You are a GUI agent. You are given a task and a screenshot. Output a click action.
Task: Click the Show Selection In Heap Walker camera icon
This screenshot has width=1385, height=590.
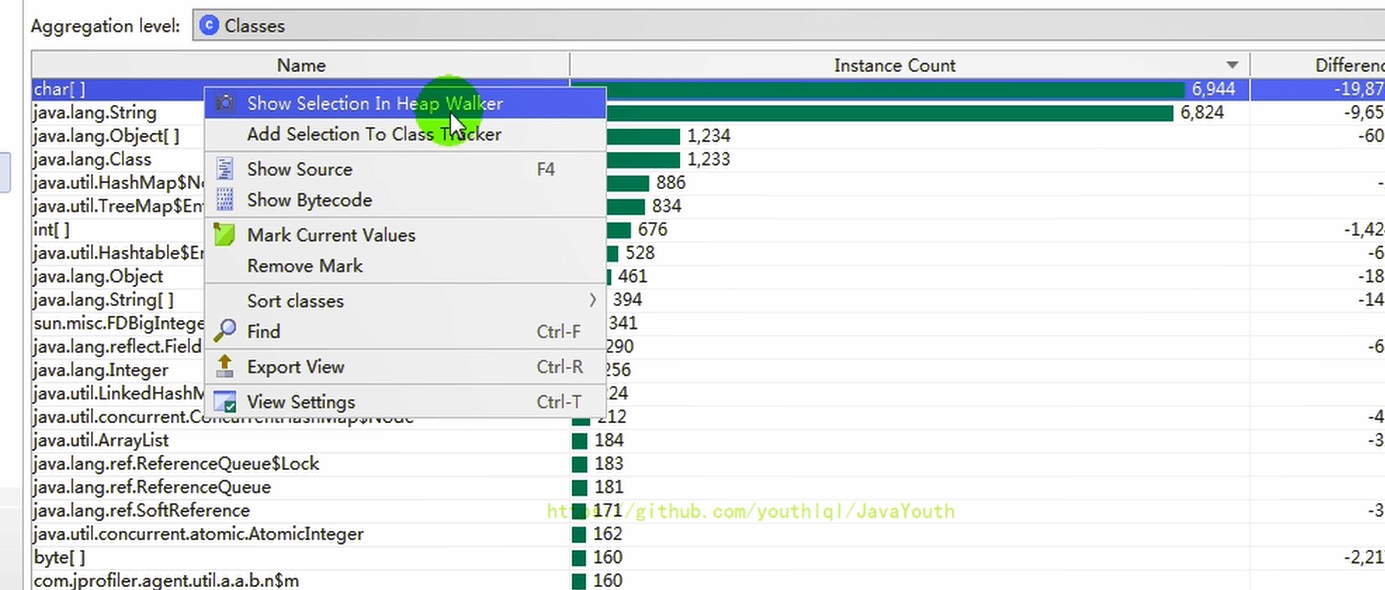(226, 103)
